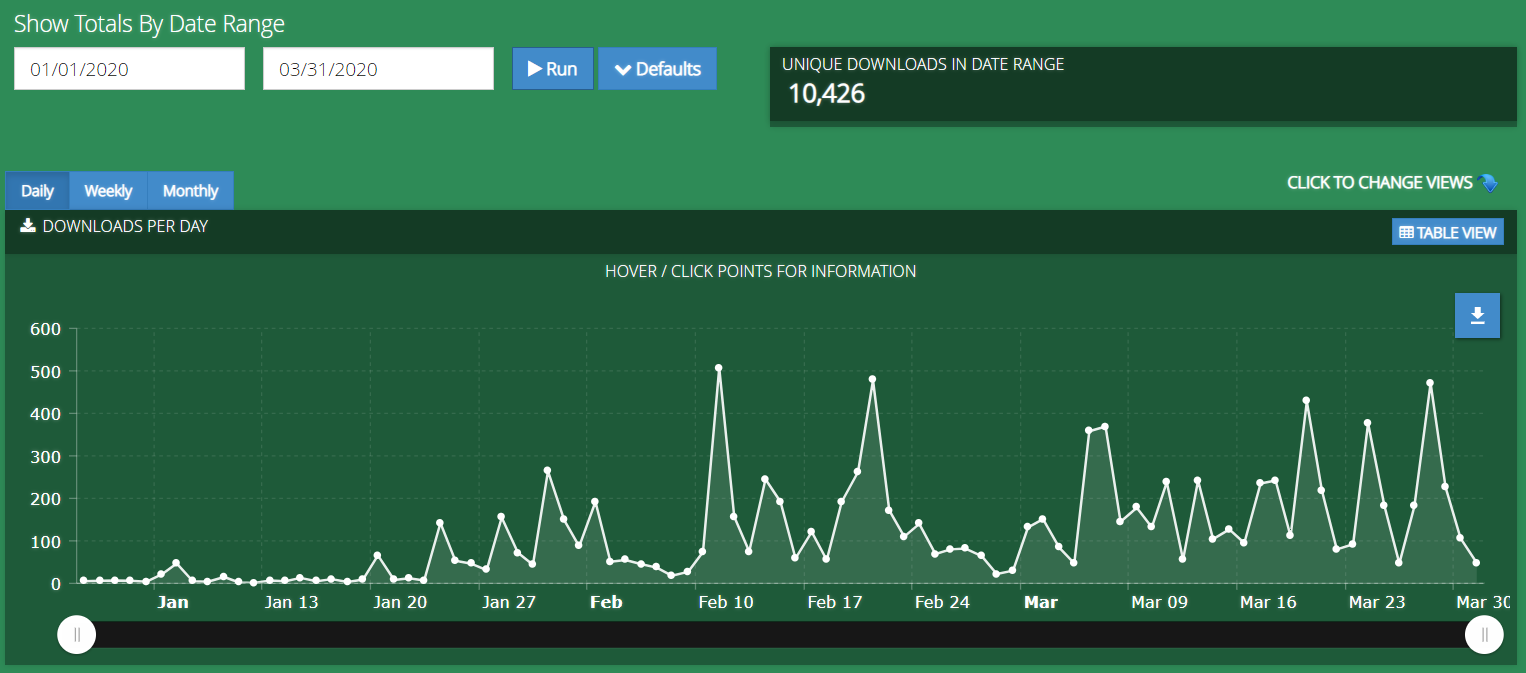Click the 'Jan 20' x-axis label
The height and width of the screenshot is (673, 1526).
pos(400,602)
